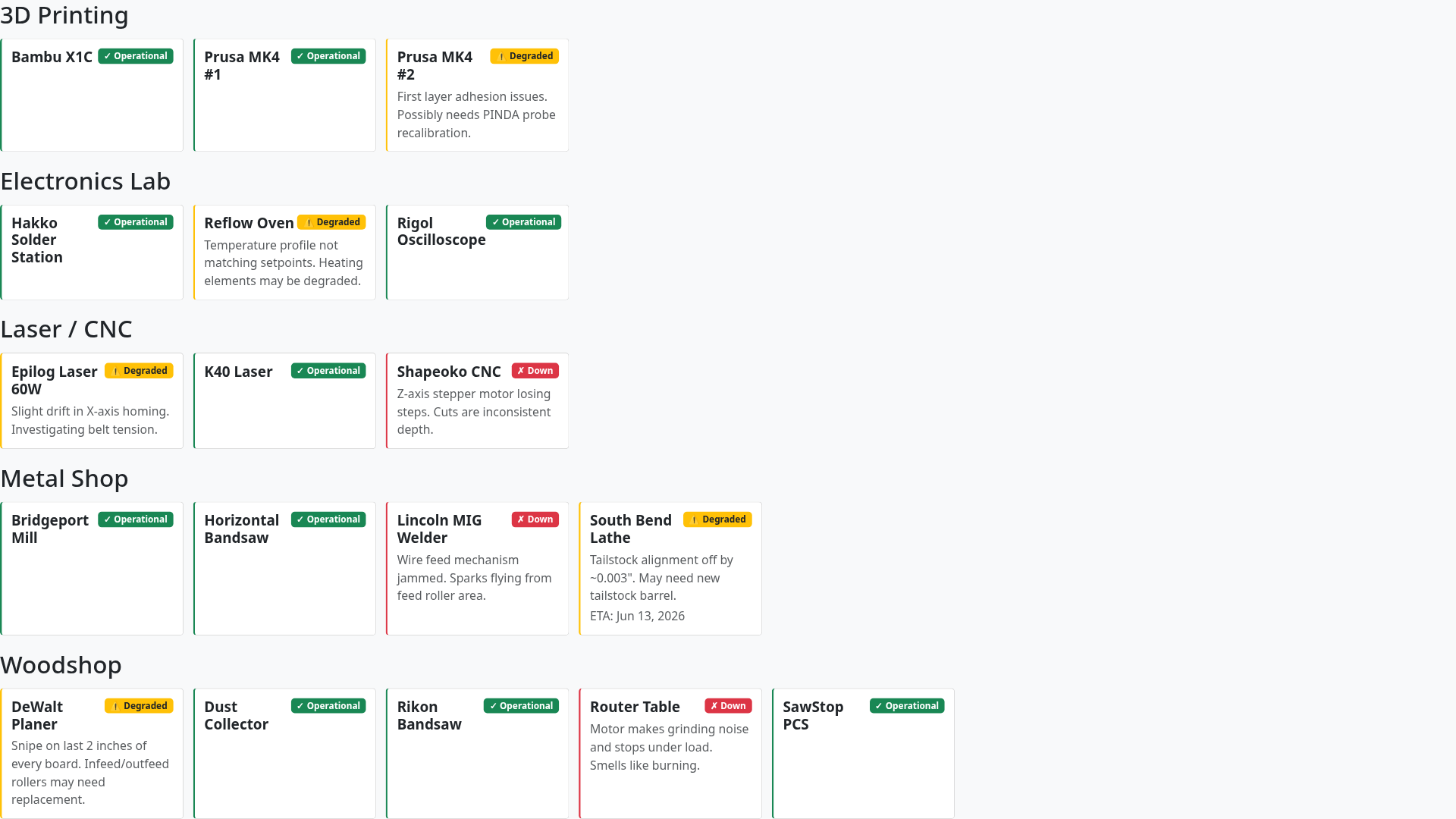This screenshot has width=1456, height=819.
Task: Click the Woodshop section heading
Action: coord(61,665)
